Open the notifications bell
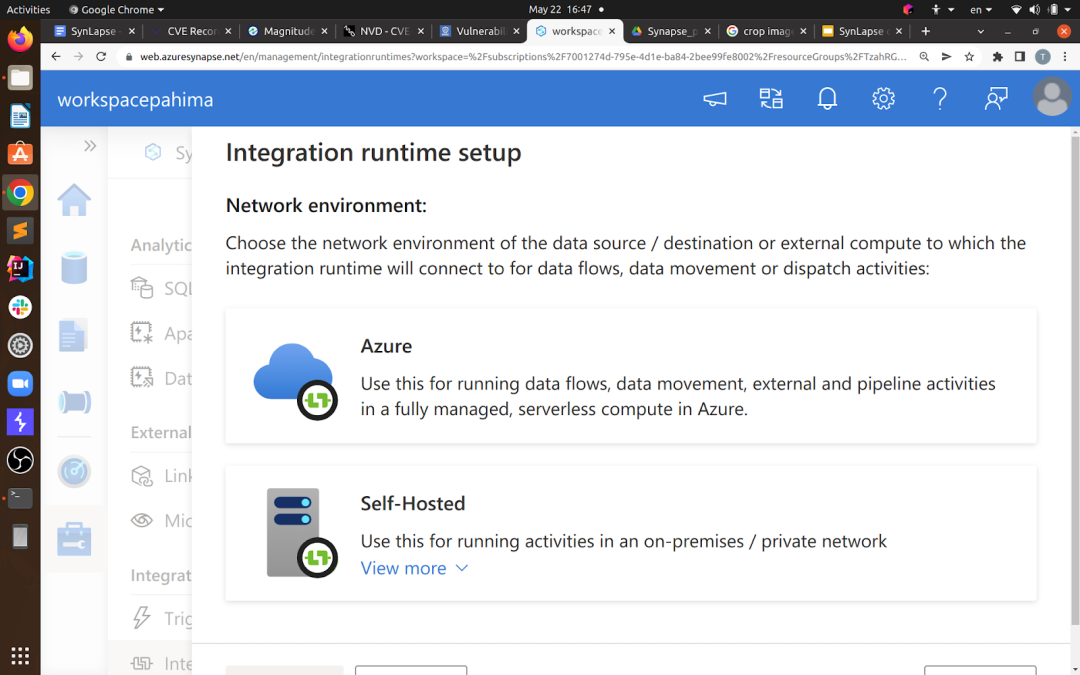The image size is (1080, 675). point(827,98)
